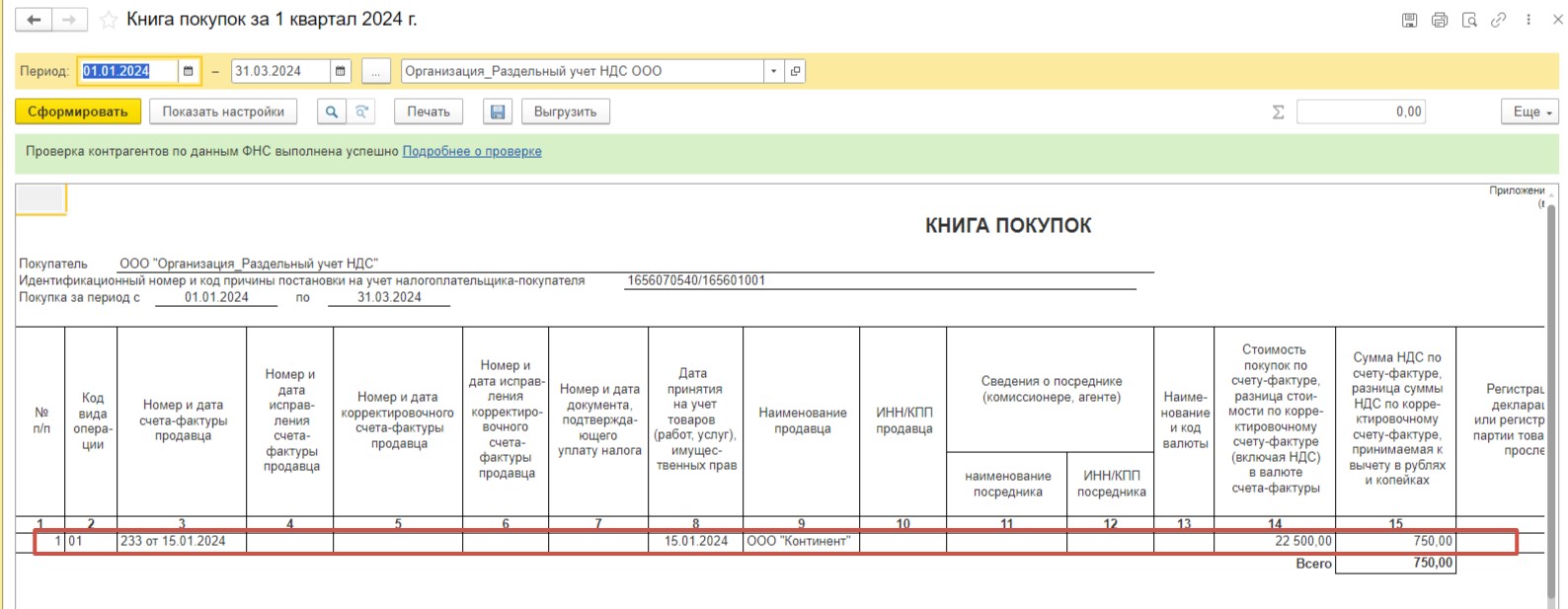Screen dimensions: 1568x609
Task: Click buyer name ООО "Организация_Раздельный учет НДС"
Action: click(x=249, y=264)
